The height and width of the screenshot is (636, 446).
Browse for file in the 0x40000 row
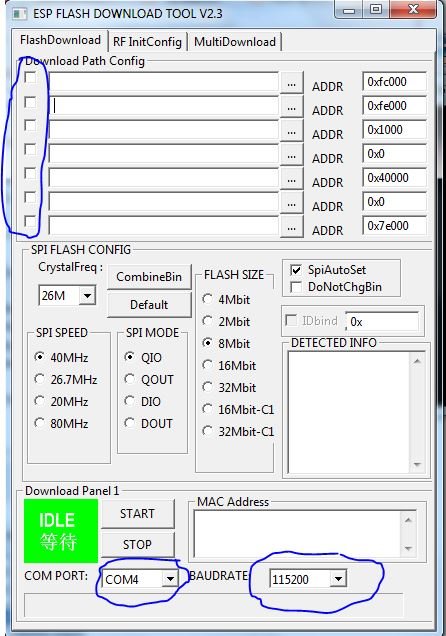click(x=291, y=179)
